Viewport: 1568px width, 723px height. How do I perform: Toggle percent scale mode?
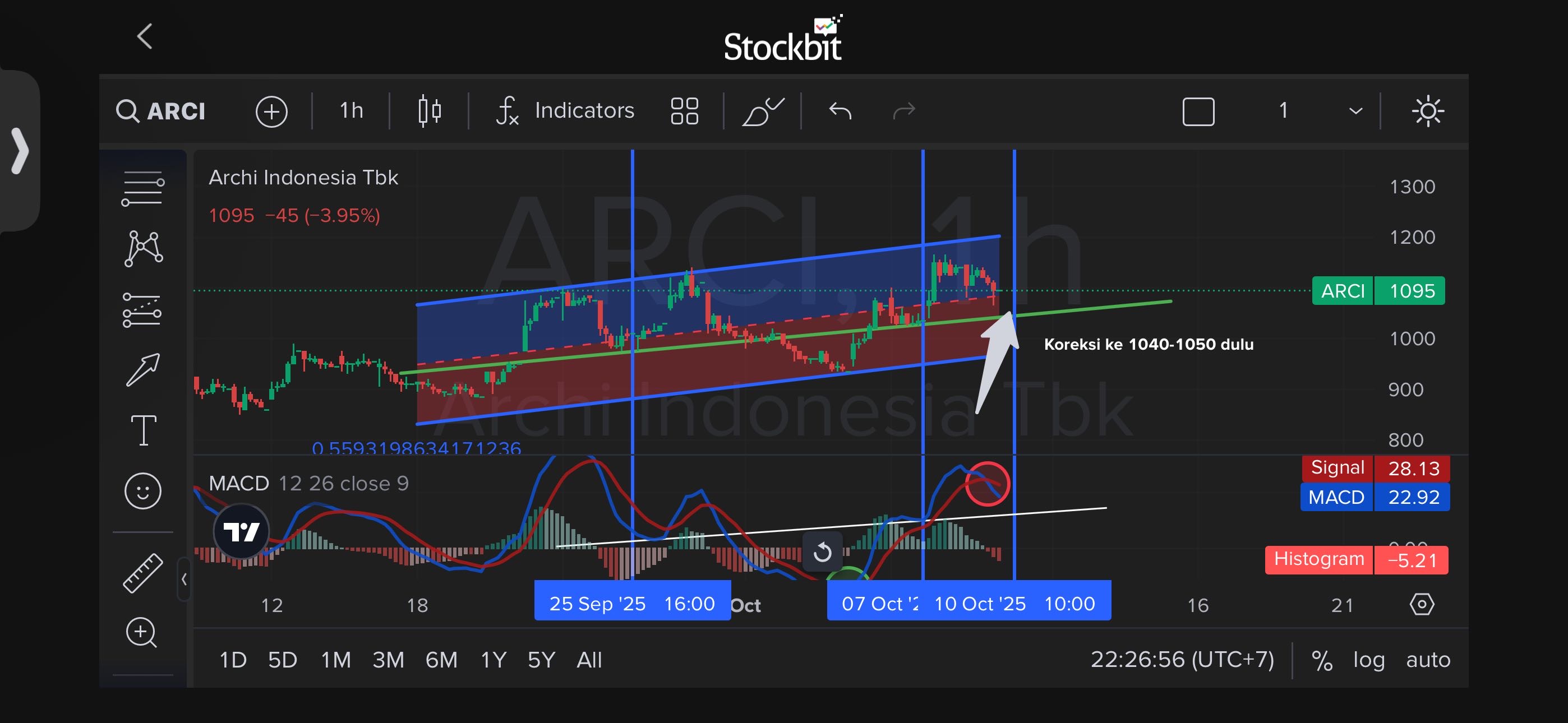pos(1321,660)
